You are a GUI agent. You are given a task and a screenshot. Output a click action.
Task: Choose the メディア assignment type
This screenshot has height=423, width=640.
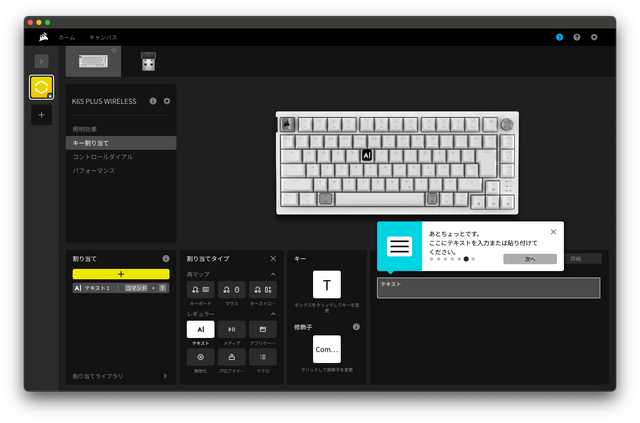[232, 329]
